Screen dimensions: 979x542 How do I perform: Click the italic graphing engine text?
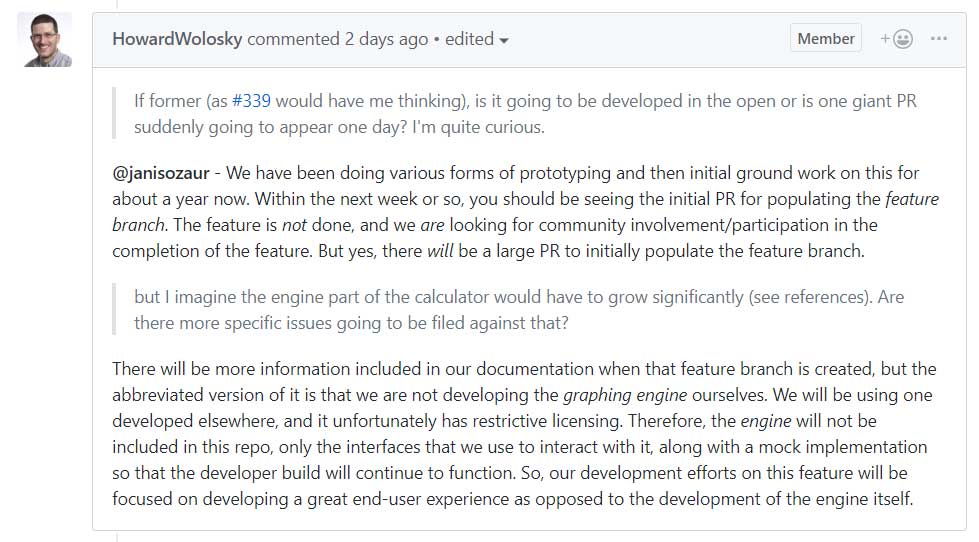pos(625,395)
